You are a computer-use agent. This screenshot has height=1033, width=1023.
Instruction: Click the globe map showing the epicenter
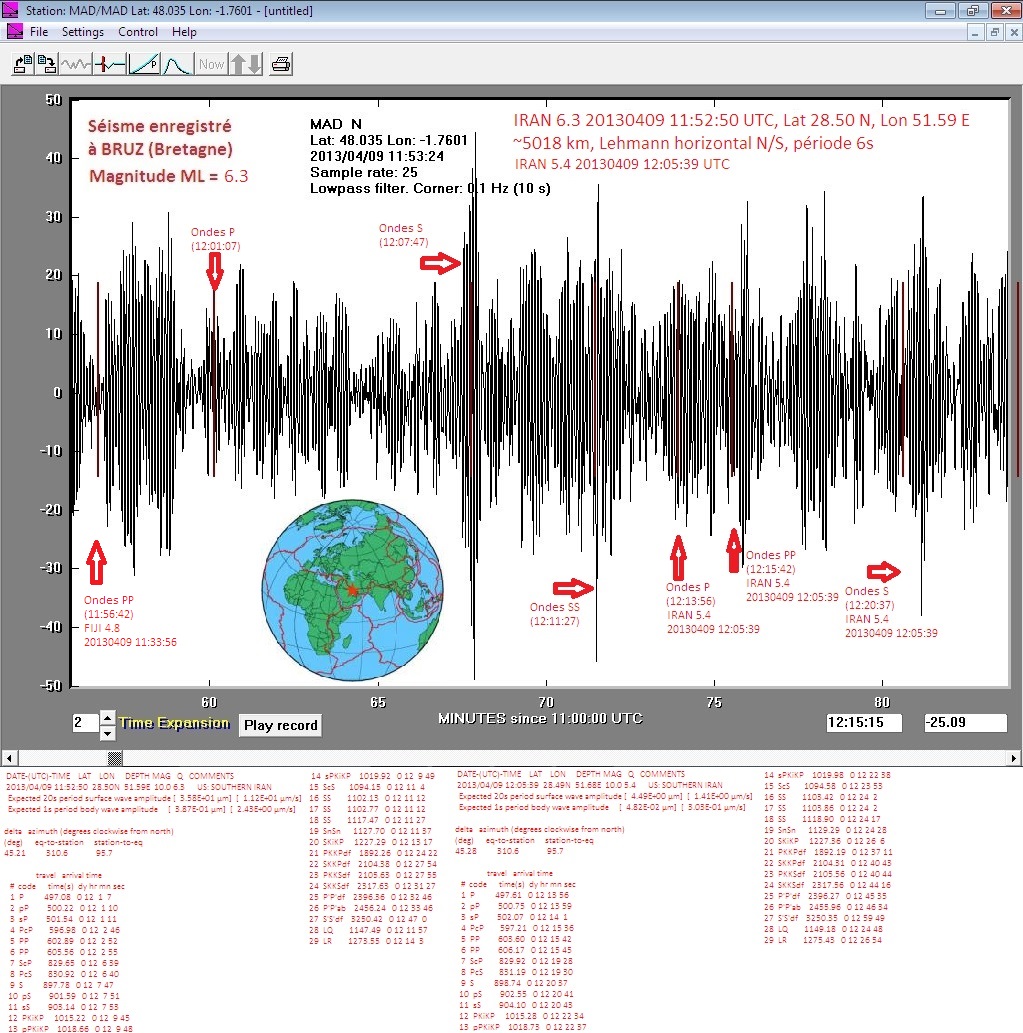(350, 590)
